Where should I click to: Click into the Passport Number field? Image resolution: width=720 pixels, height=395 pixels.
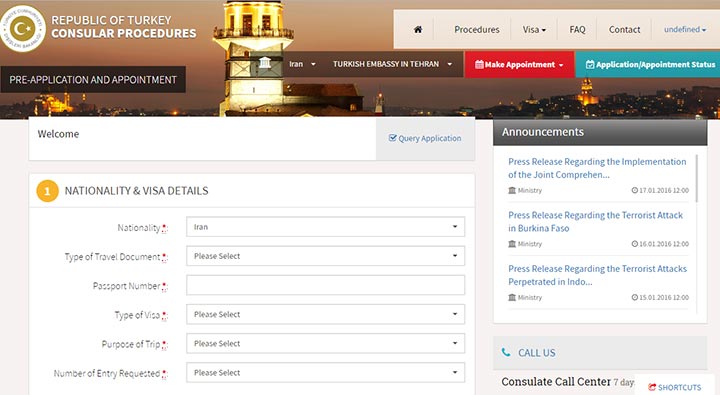click(x=326, y=285)
